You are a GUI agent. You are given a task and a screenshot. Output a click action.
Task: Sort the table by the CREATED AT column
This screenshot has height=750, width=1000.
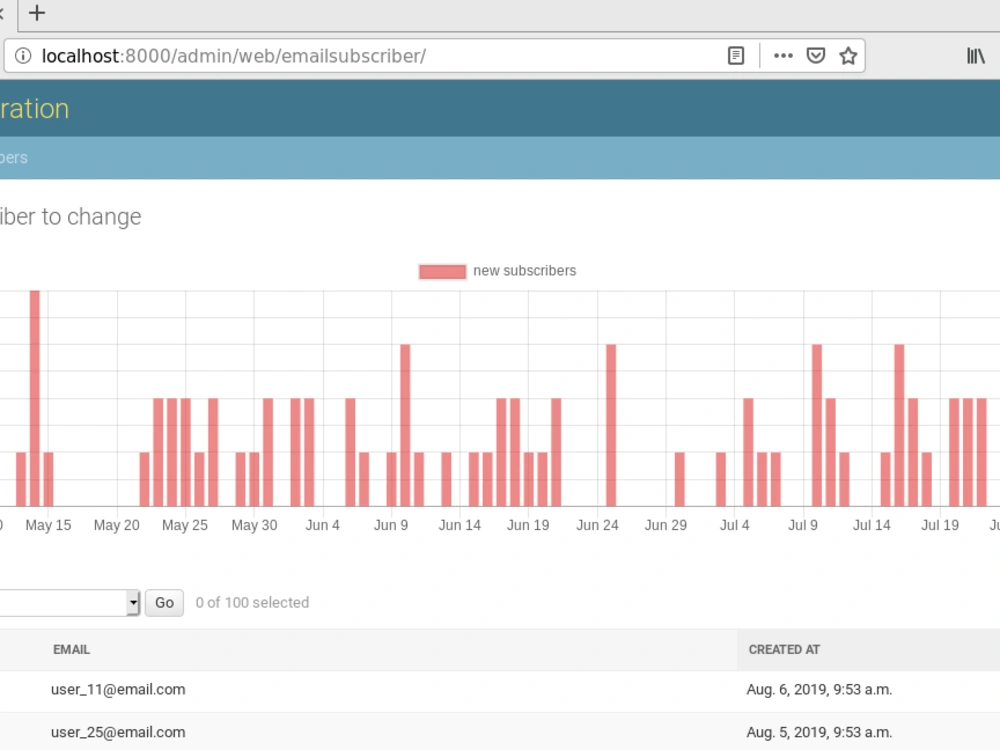[784, 649]
